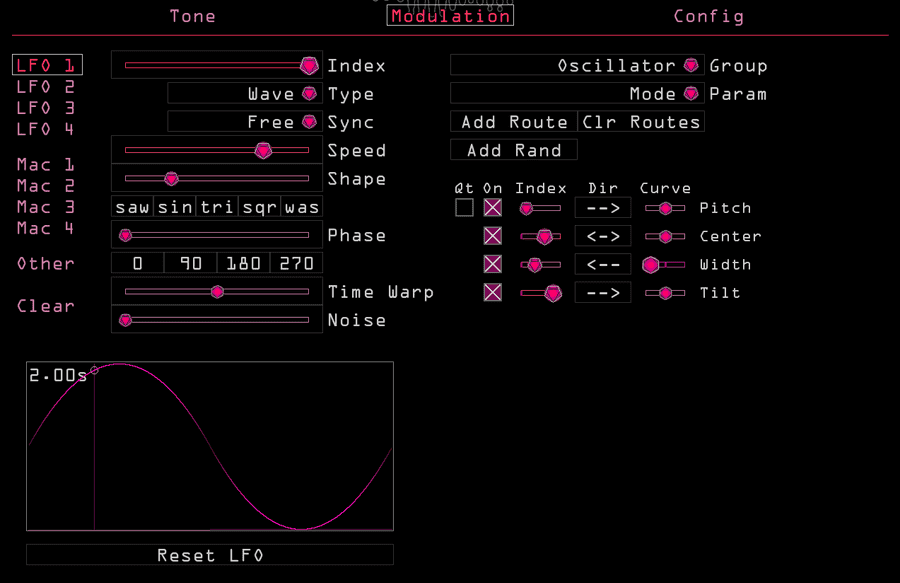This screenshot has height=583, width=900.
Task: Click the 2.00s time readout
Action: 58,375
